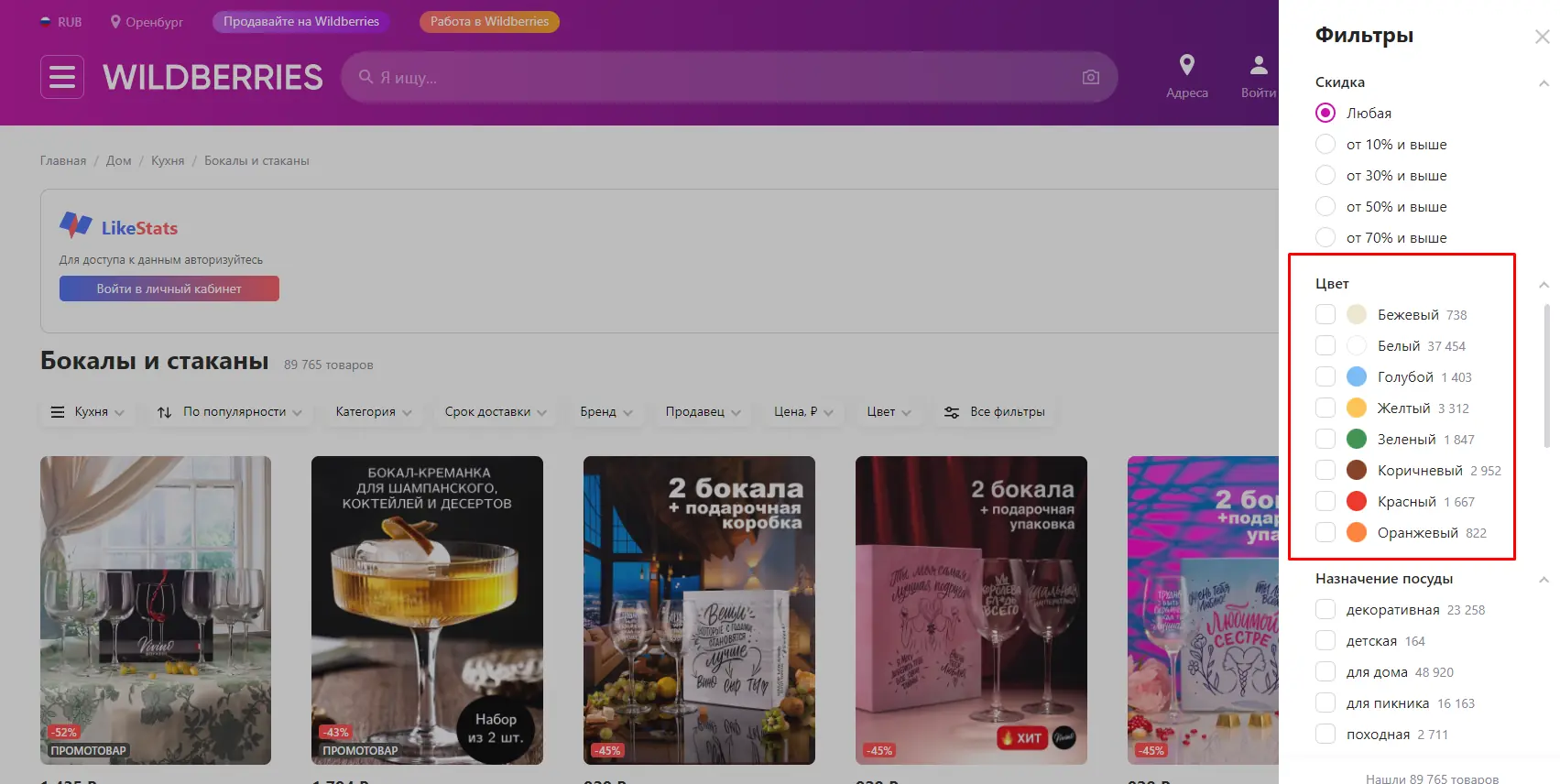This screenshot has width=1560, height=784.
Task: Collapse the Назначение посуды section
Action: (x=1544, y=580)
